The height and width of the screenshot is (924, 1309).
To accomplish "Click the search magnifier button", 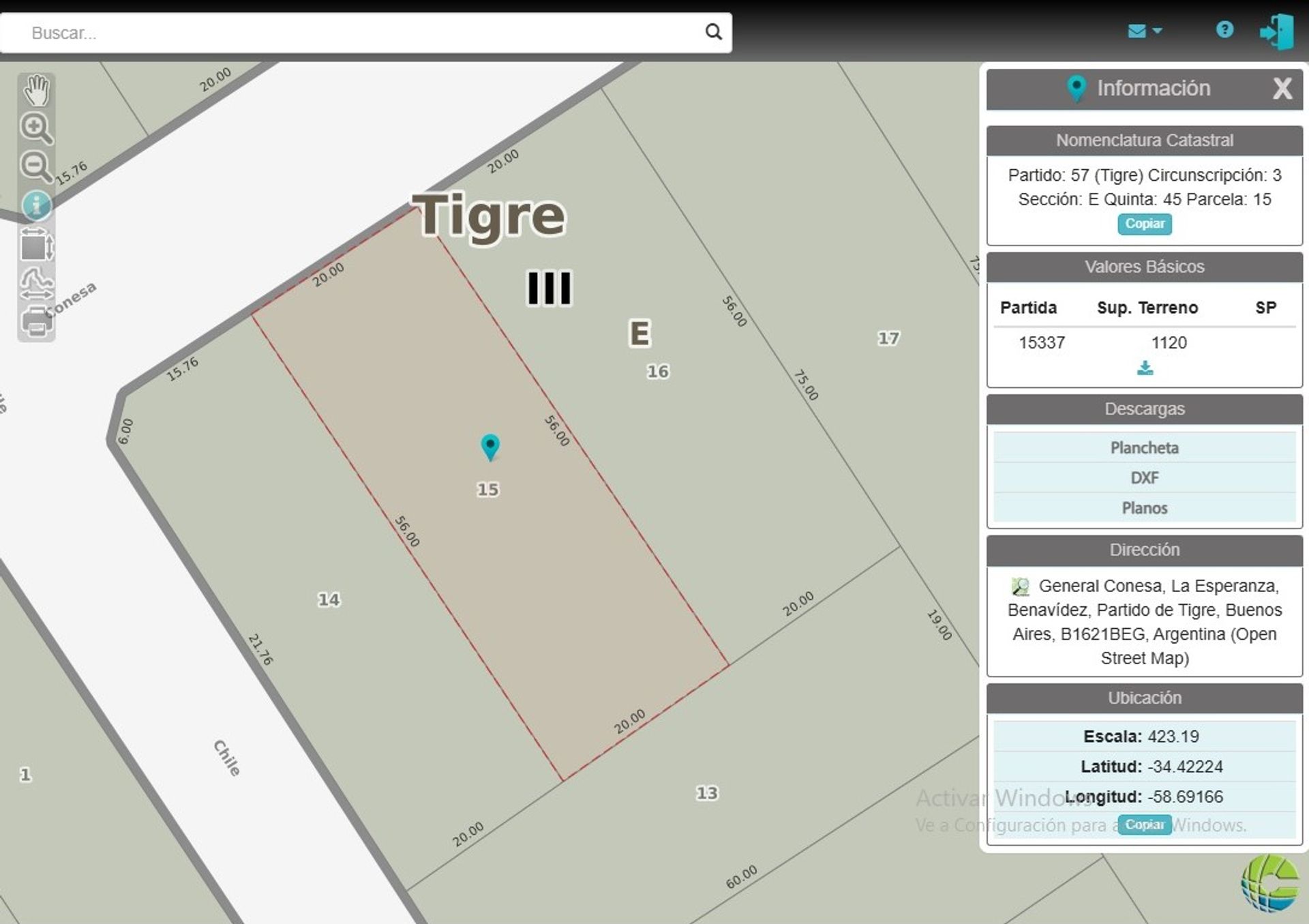I will (x=713, y=32).
